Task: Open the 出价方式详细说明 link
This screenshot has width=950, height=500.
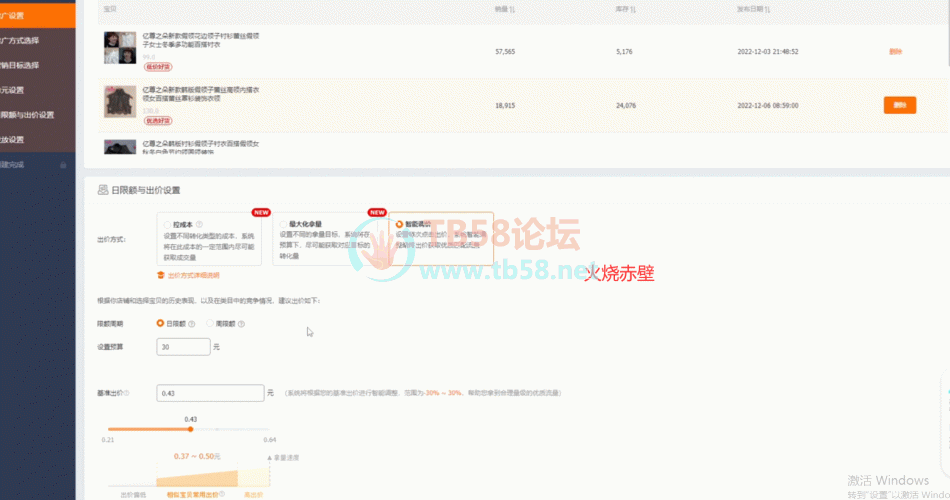Action: tap(193, 275)
